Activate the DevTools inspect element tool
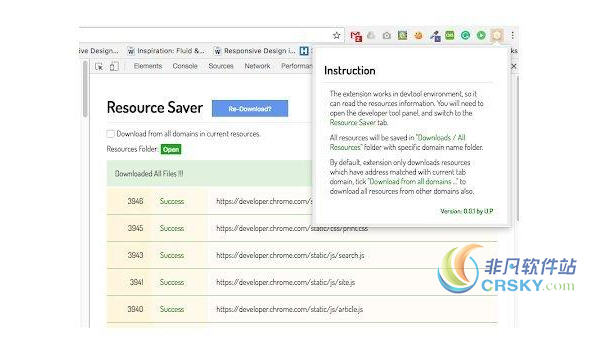This screenshot has height=361, width=592. click(x=99, y=66)
